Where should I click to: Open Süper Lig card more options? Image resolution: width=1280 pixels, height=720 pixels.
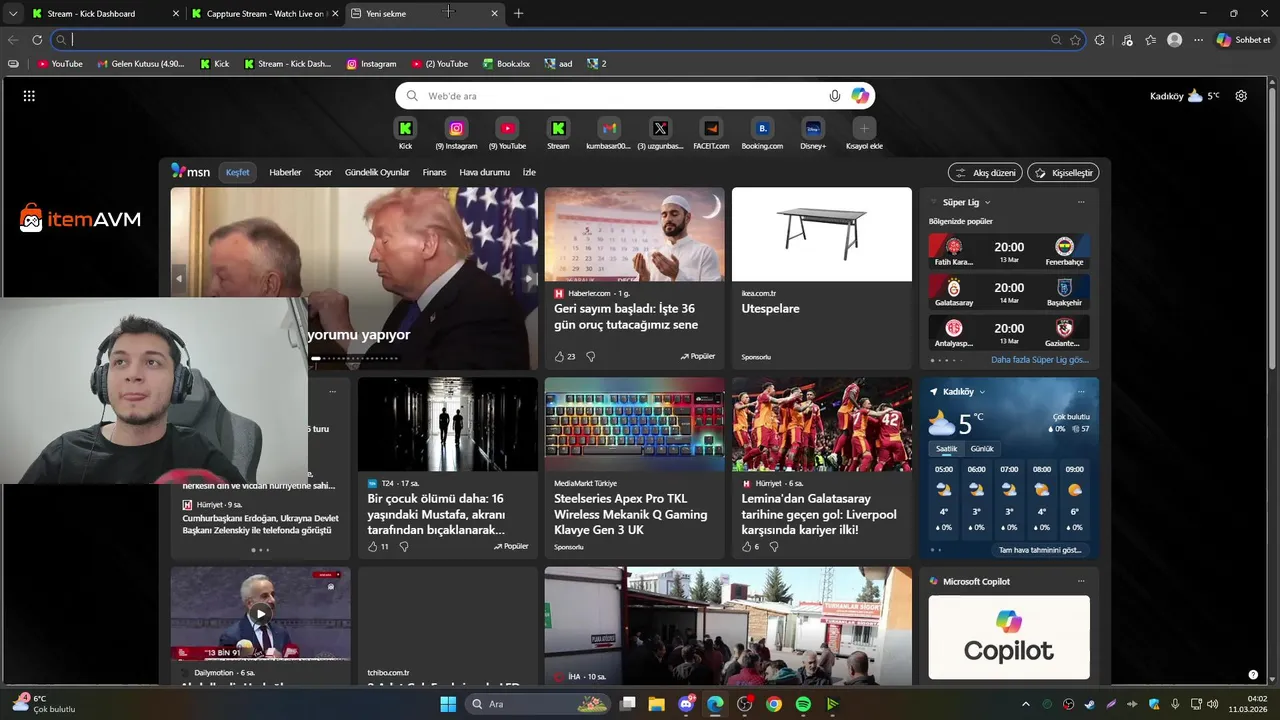tap(1081, 202)
